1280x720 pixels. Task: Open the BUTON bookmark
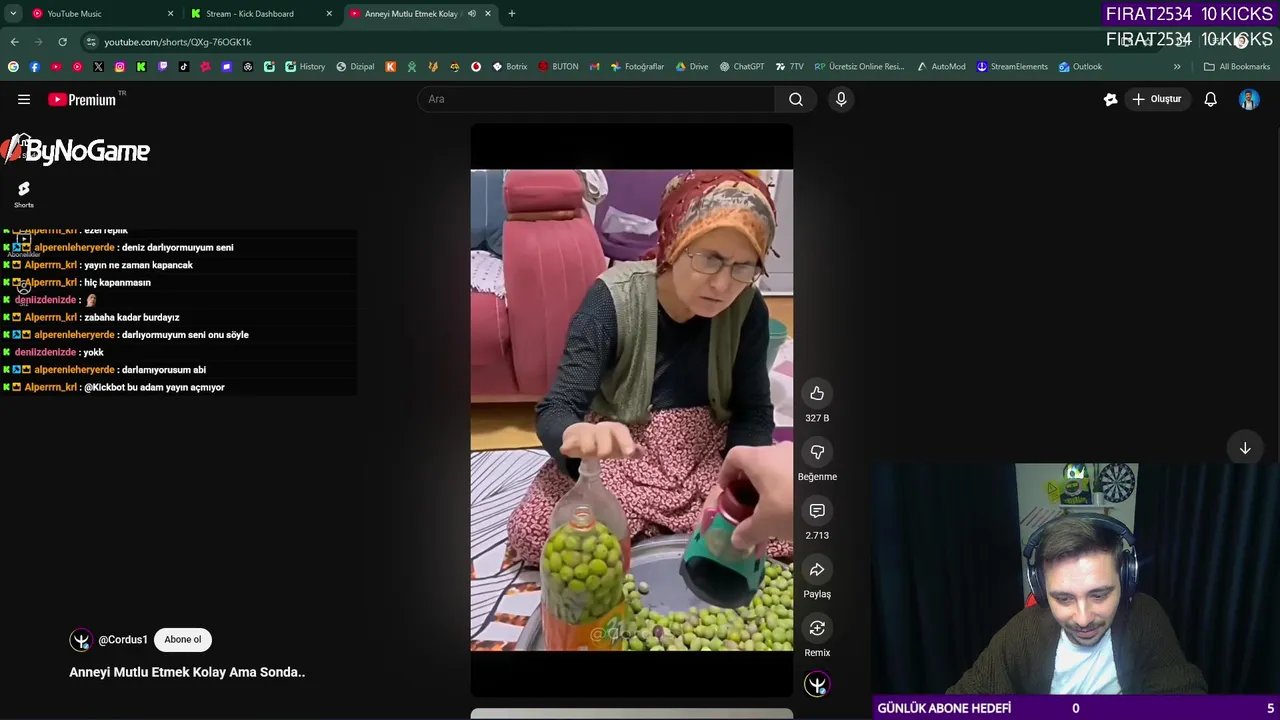(x=558, y=67)
